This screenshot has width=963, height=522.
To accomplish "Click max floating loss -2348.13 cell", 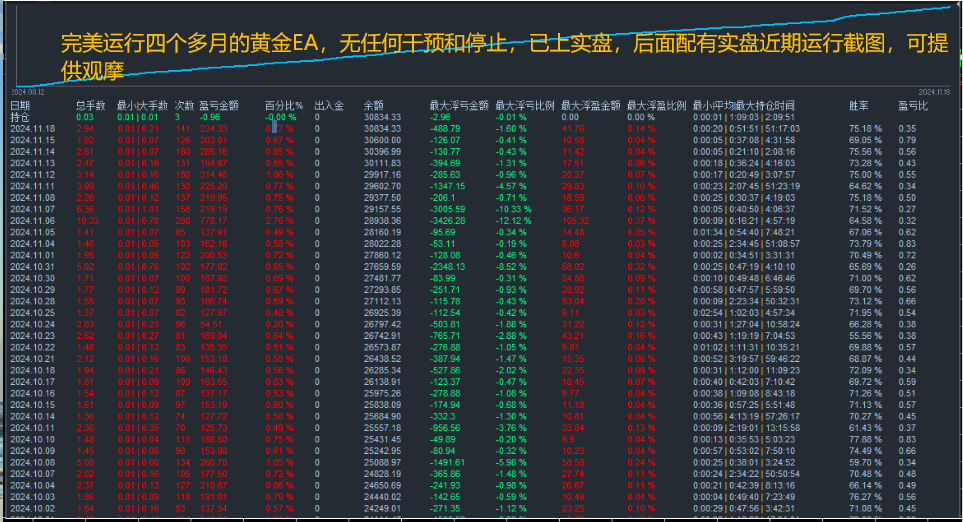I will (x=448, y=267).
